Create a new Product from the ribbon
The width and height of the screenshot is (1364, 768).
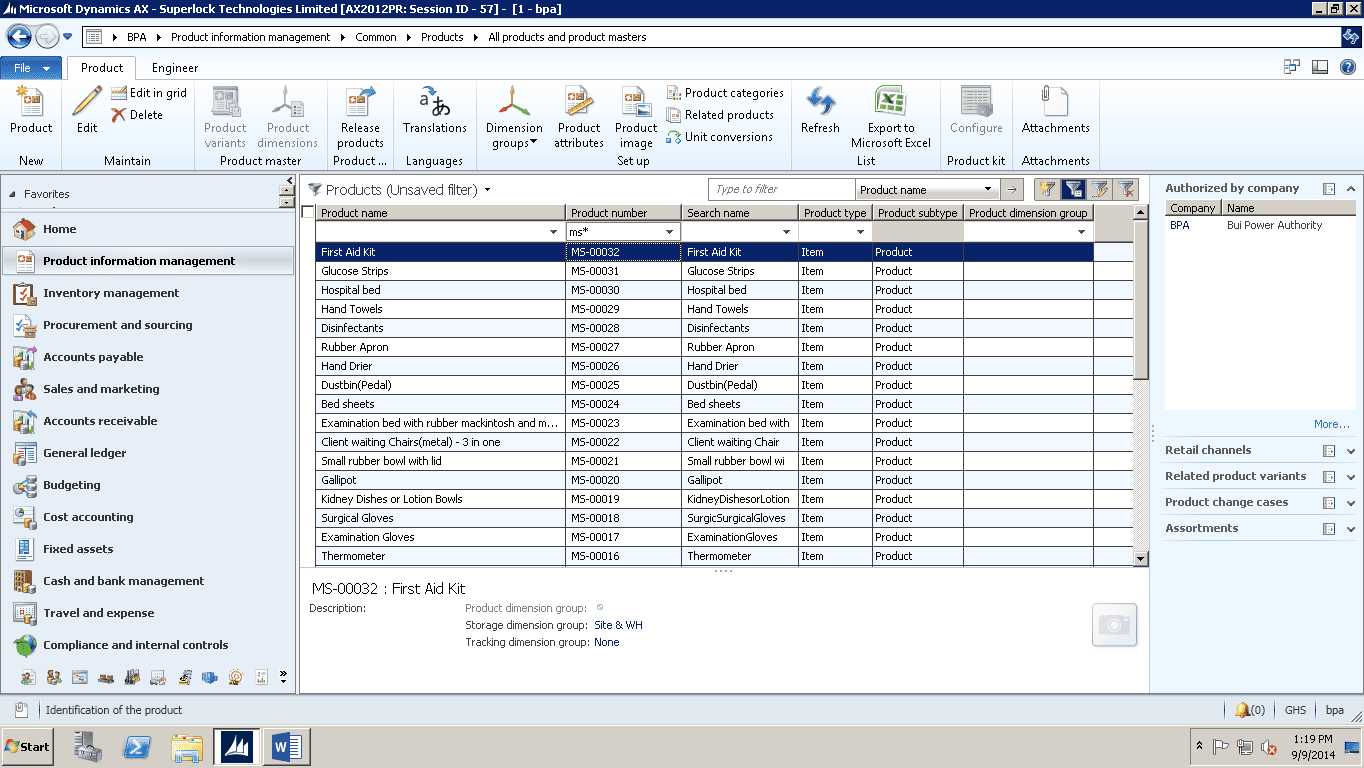[x=31, y=105]
